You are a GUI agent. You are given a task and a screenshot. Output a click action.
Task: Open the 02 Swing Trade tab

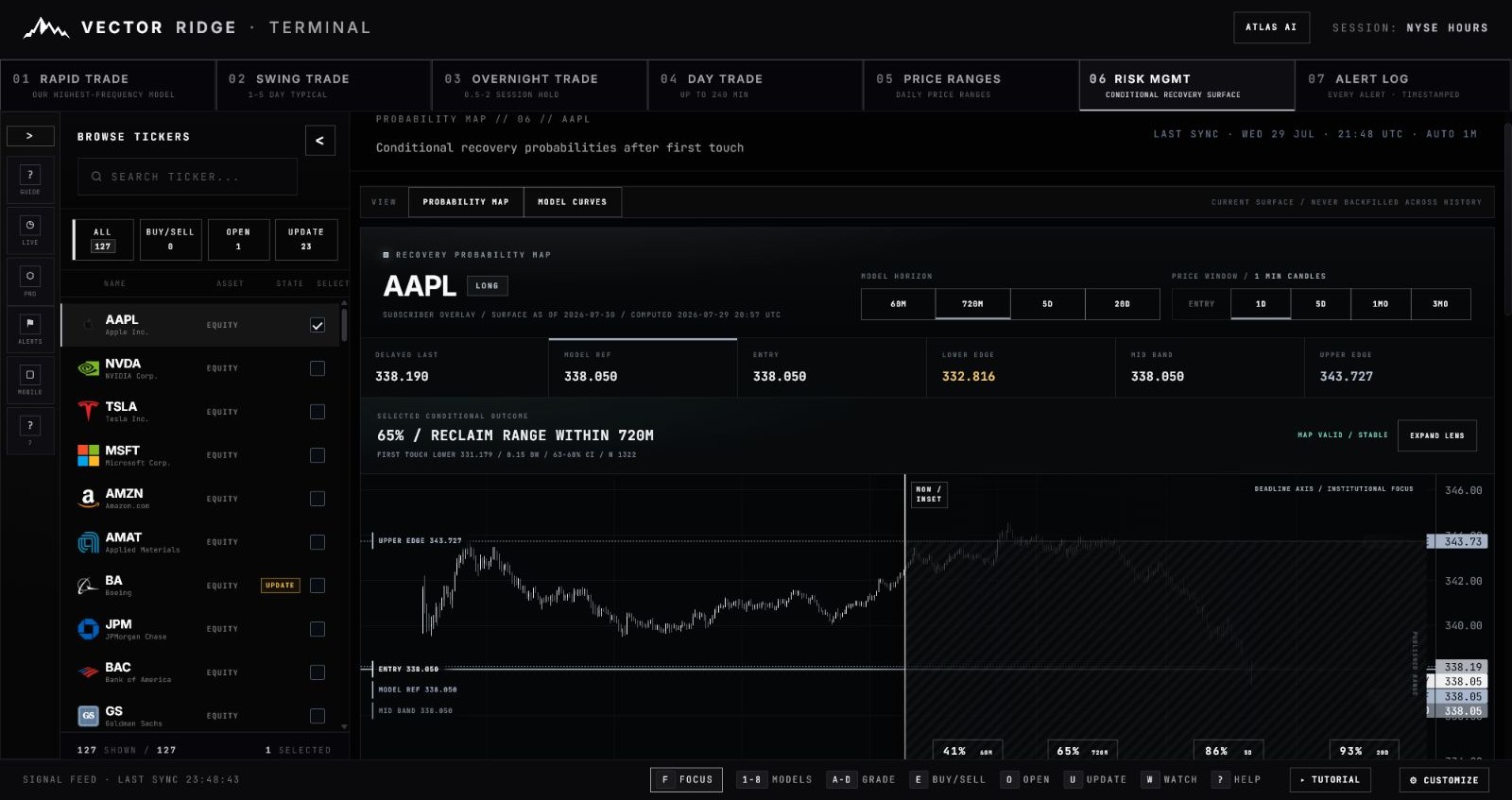[324, 86]
